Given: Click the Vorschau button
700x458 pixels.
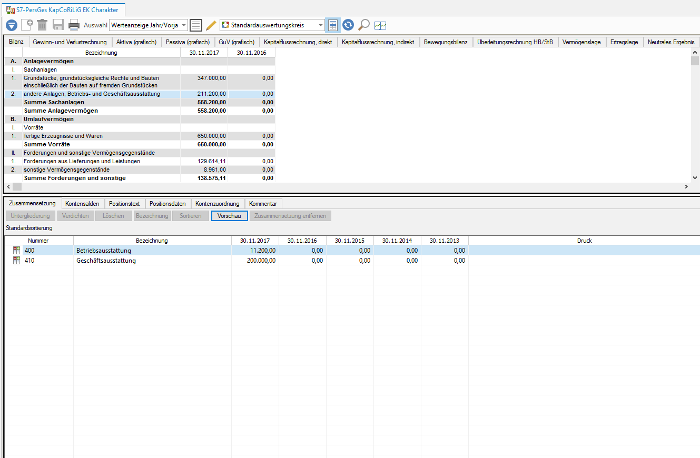Looking at the screenshot, I should (229, 216).
